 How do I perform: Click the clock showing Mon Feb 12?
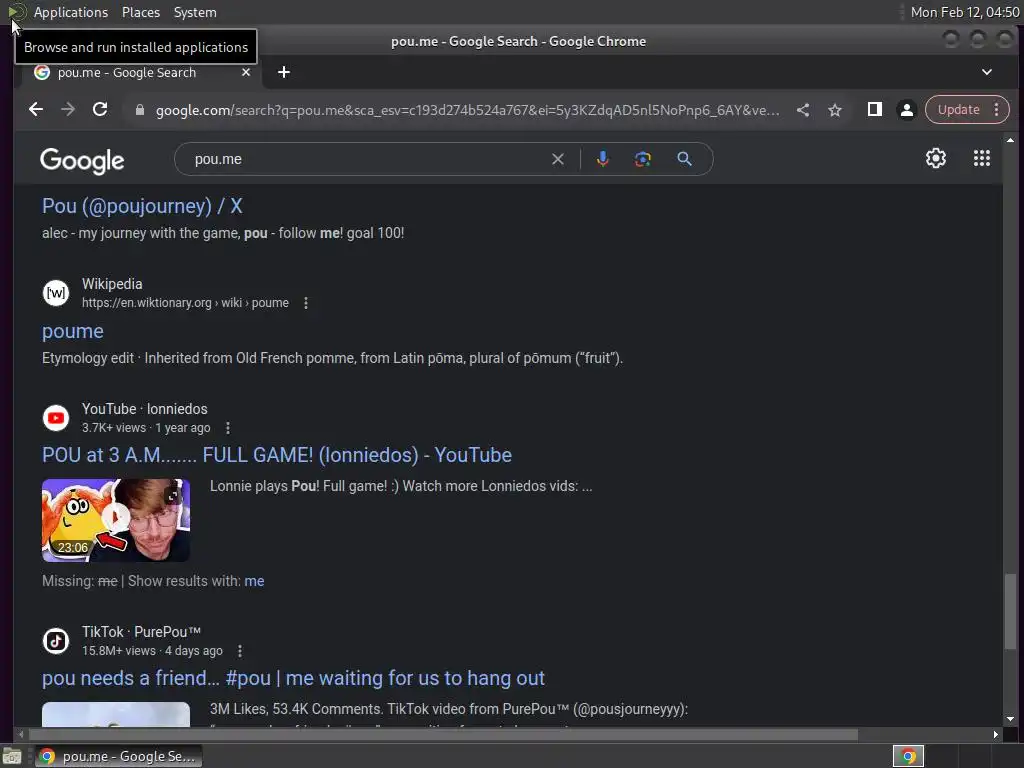(965, 12)
